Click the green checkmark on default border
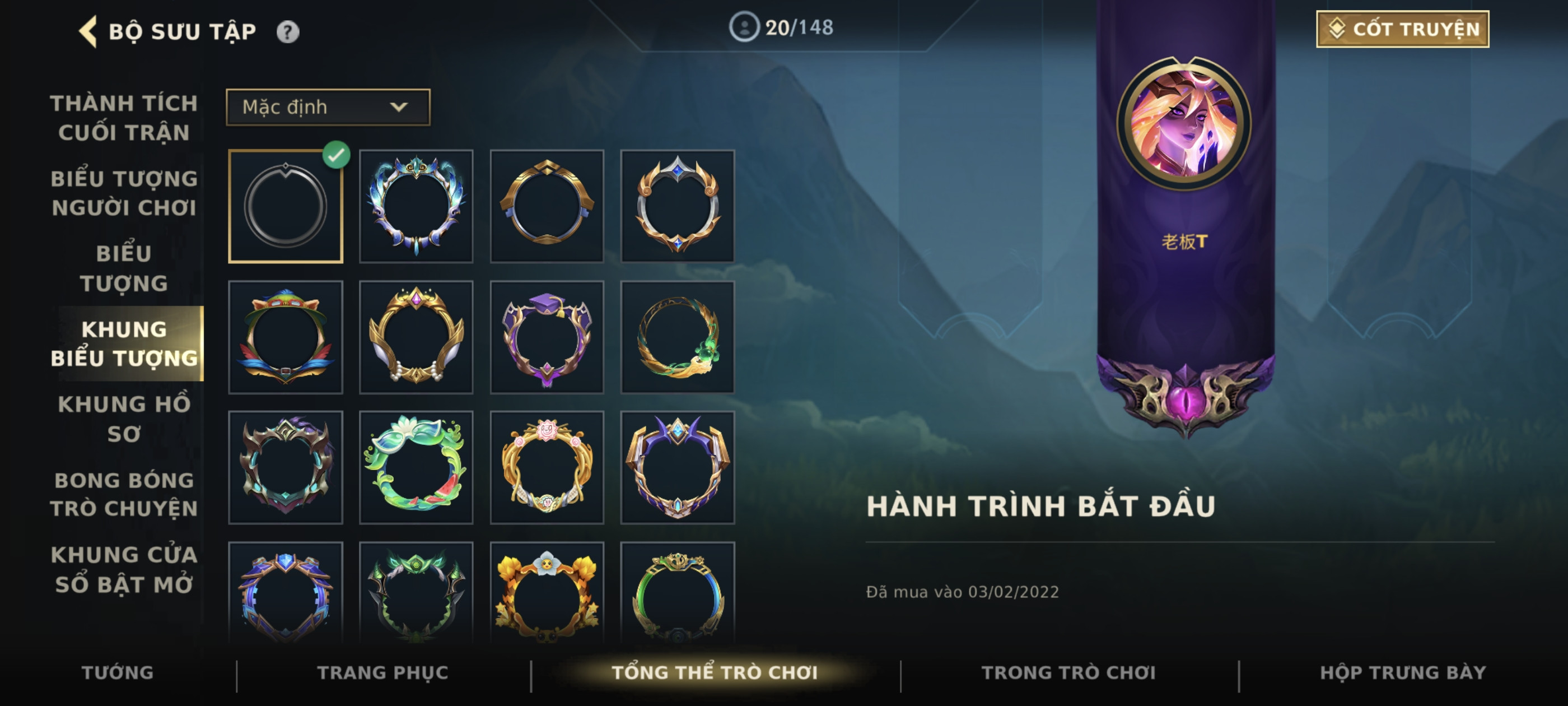 click(336, 155)
